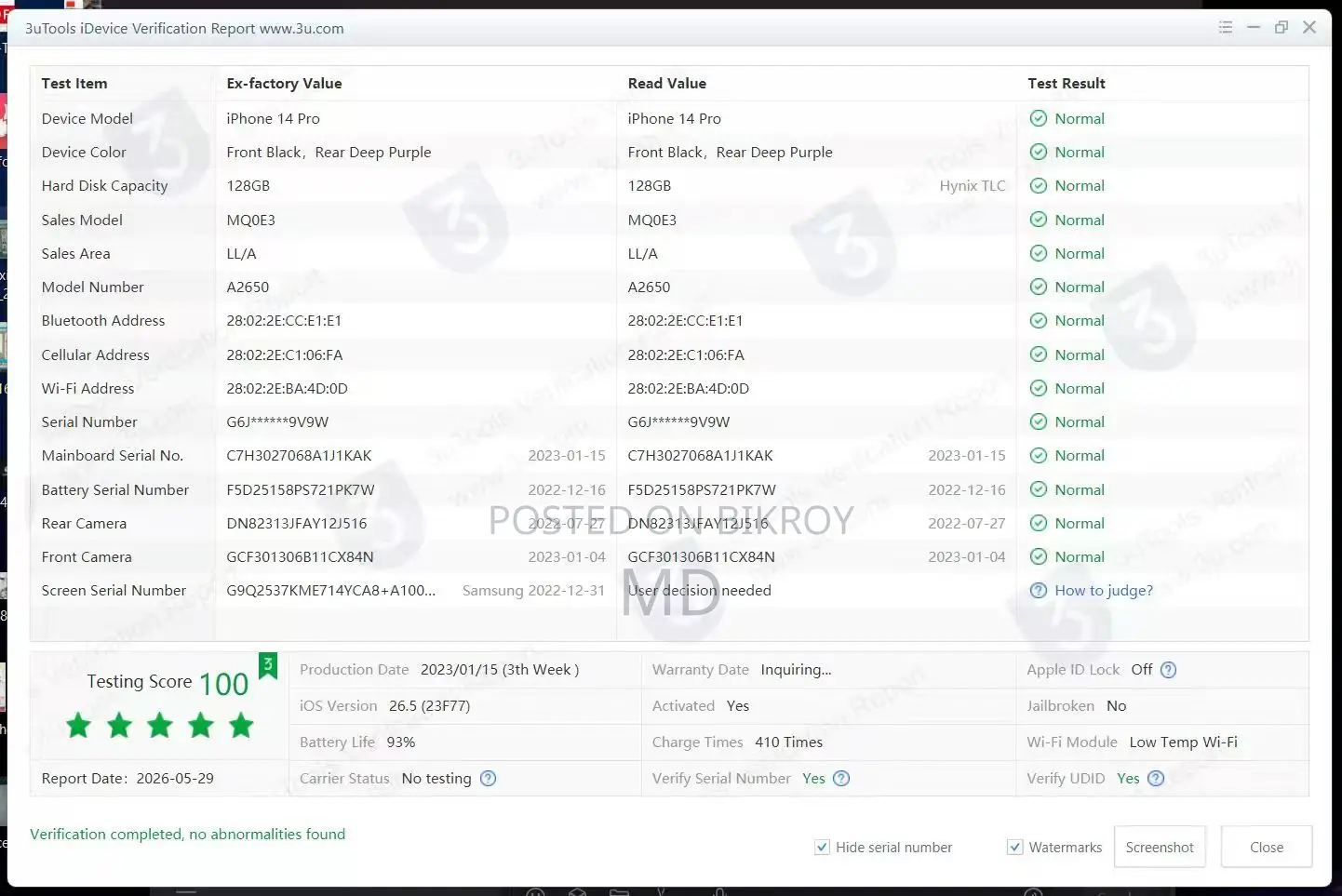Image resolution: width=1342 pixels, height=896 pixels.
Task: Open the title bar list menu icon
Action: click(1226, 28)
